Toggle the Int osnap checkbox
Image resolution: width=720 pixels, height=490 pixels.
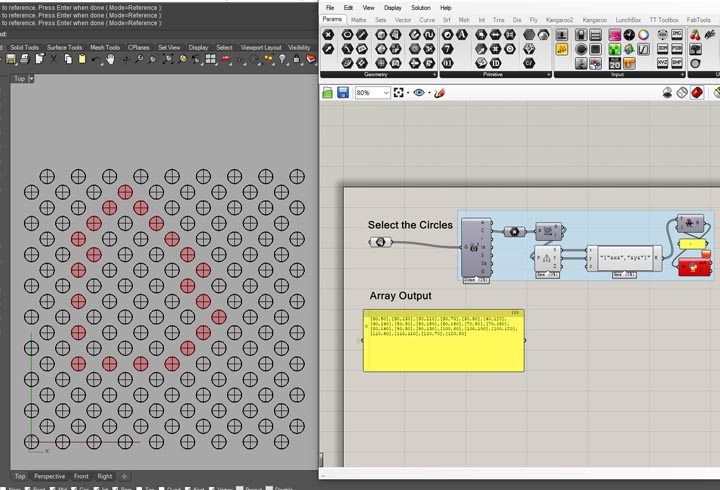[97, 488]
